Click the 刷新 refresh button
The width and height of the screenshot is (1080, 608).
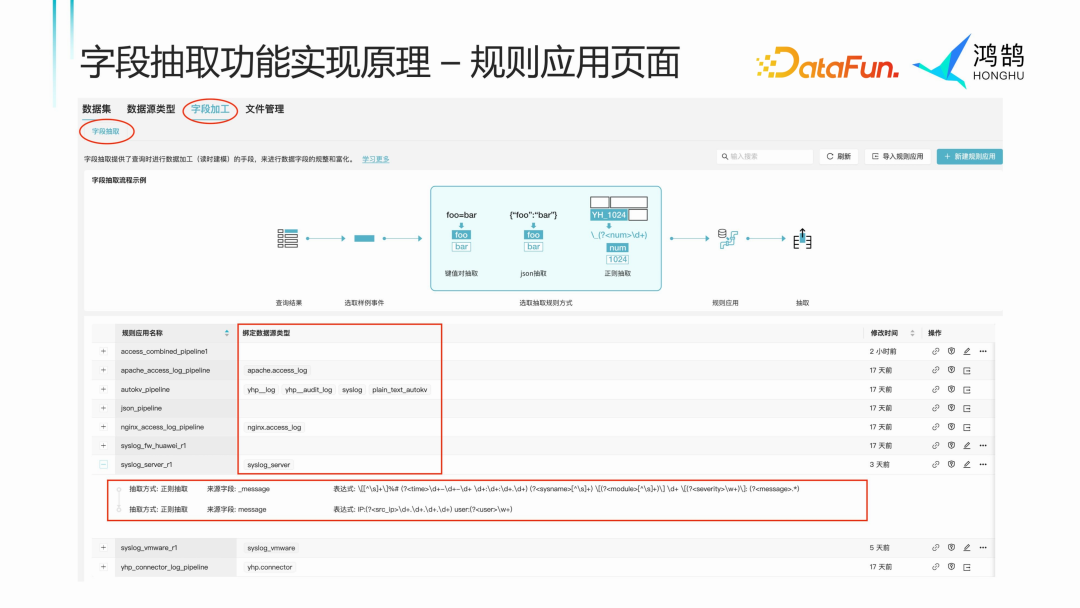coord(838,156)
